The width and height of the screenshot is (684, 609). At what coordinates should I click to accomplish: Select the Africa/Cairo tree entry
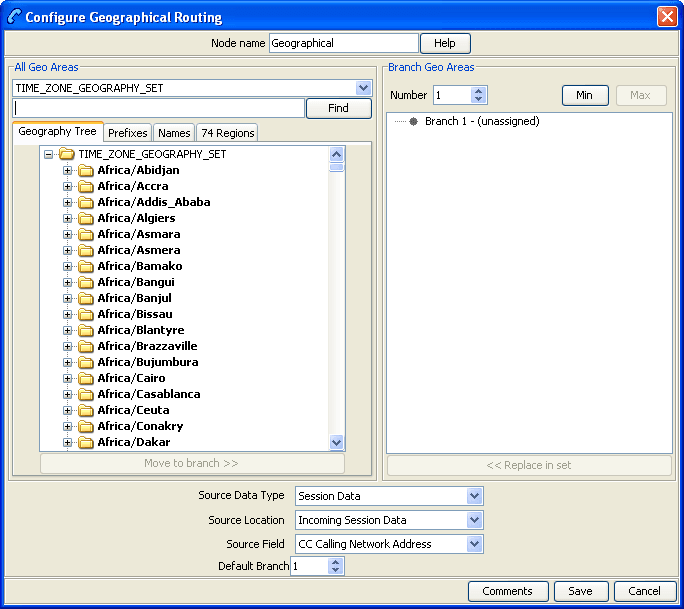131,378
